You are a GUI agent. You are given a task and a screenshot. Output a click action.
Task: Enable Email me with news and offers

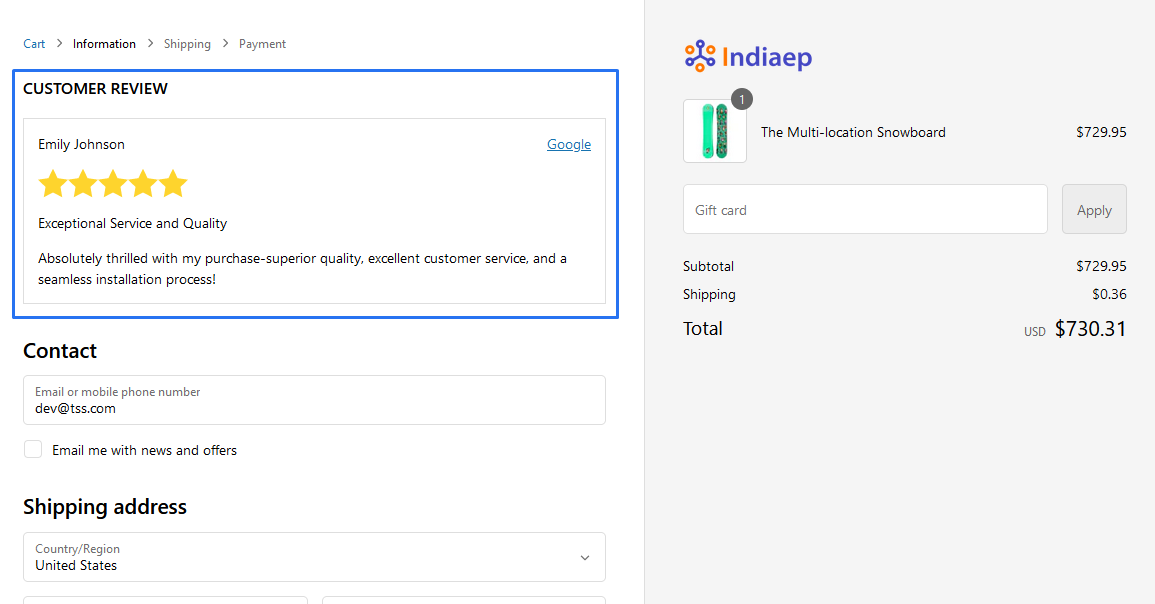click(33, 450)
